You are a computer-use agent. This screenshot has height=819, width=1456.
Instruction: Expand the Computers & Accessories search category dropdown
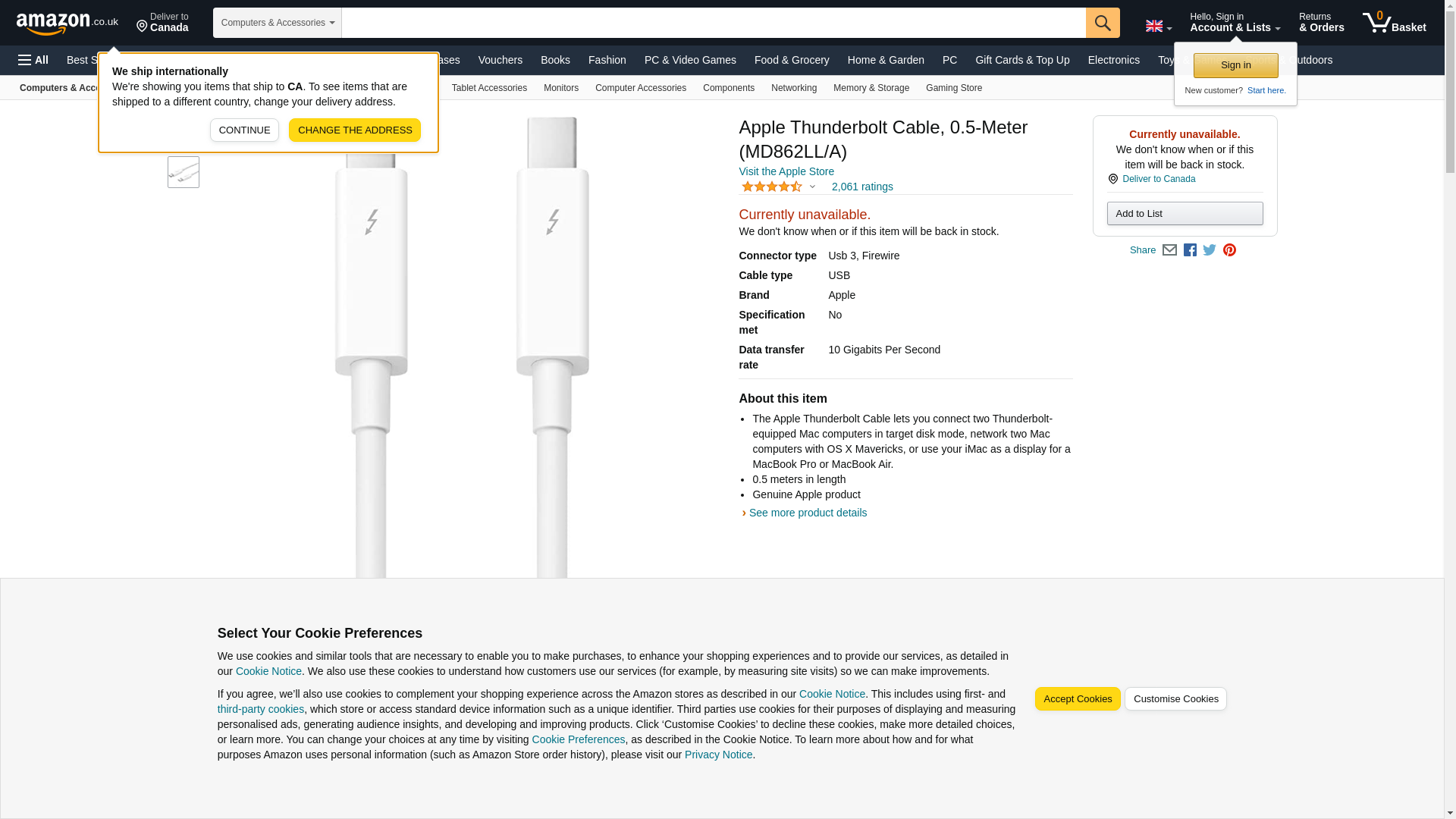click(x=277, y=23)
